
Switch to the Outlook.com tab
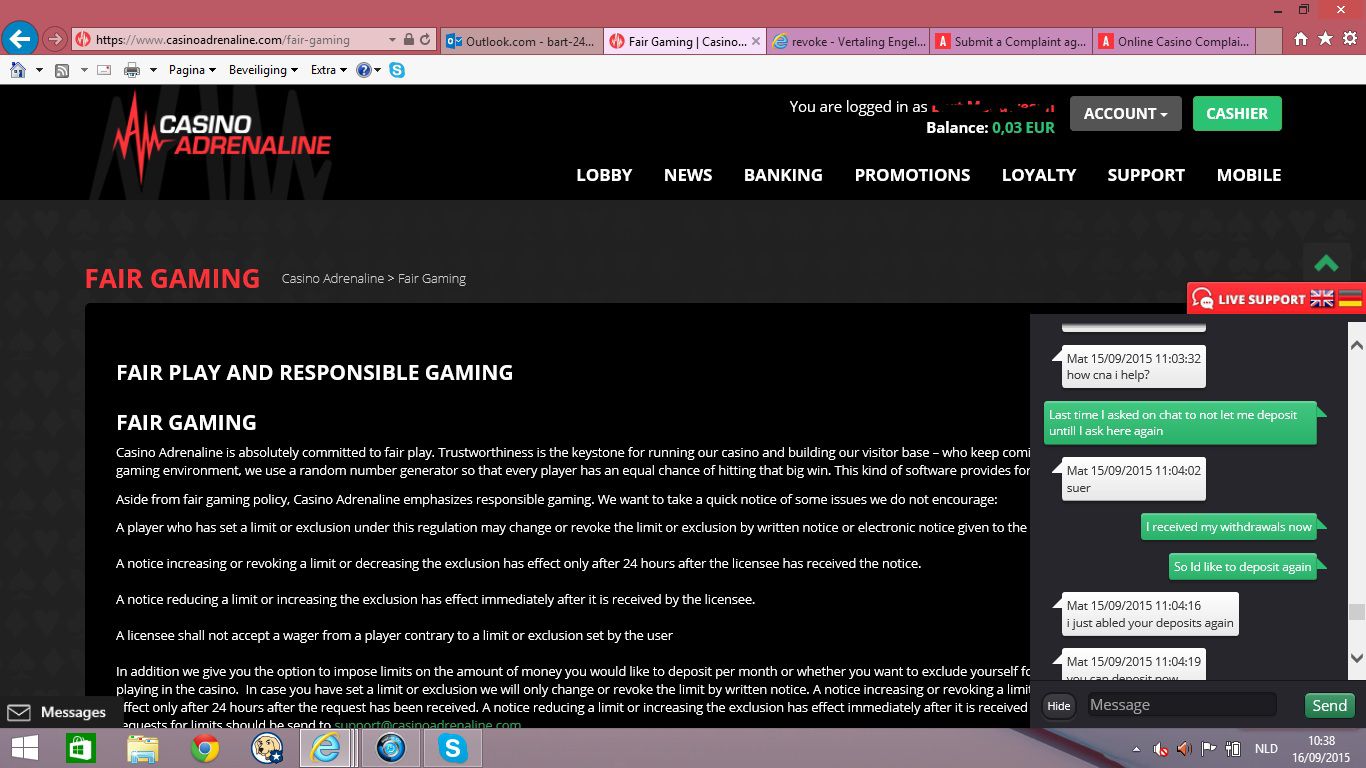[x=521, y=41]
